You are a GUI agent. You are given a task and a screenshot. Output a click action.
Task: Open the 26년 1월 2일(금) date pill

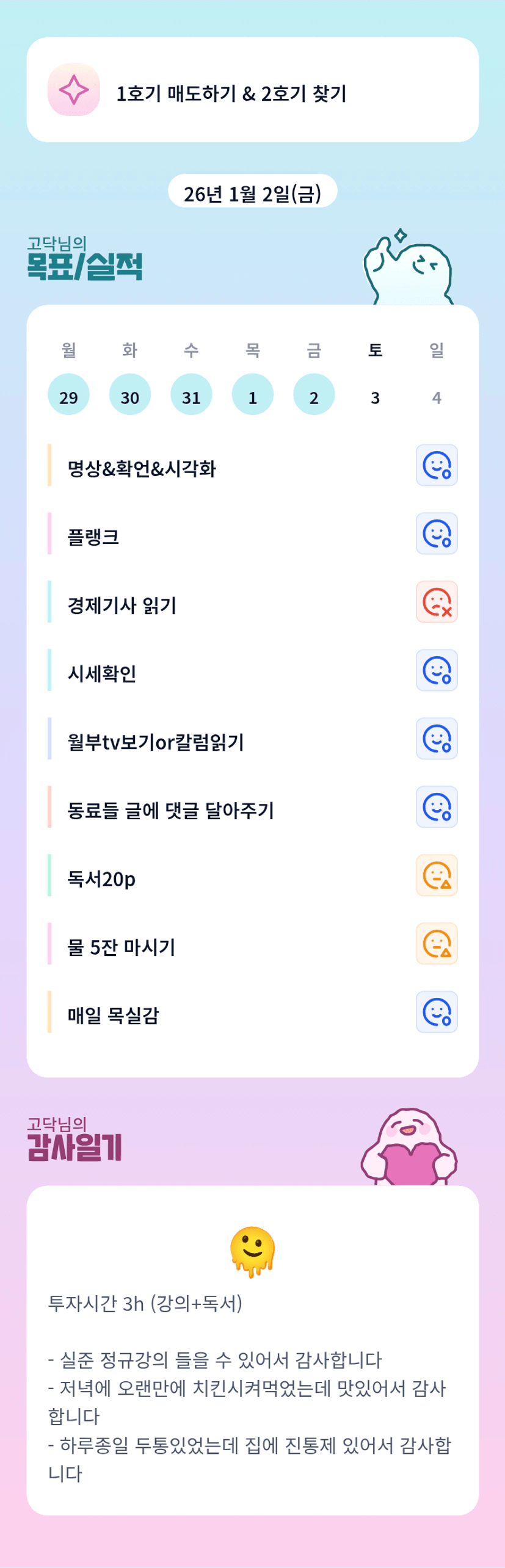(x=252, y=192)
